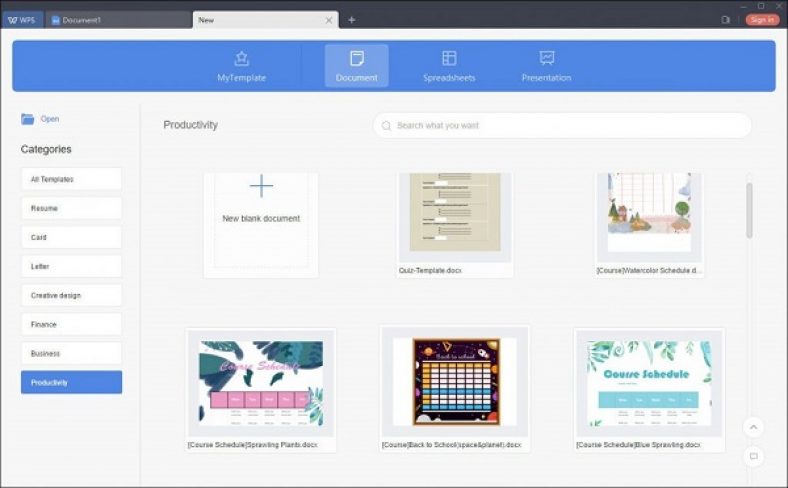The height and width of the screenshot is (488, 788).
Task: Click the plus icon for new tab
Action: point(352,20)
